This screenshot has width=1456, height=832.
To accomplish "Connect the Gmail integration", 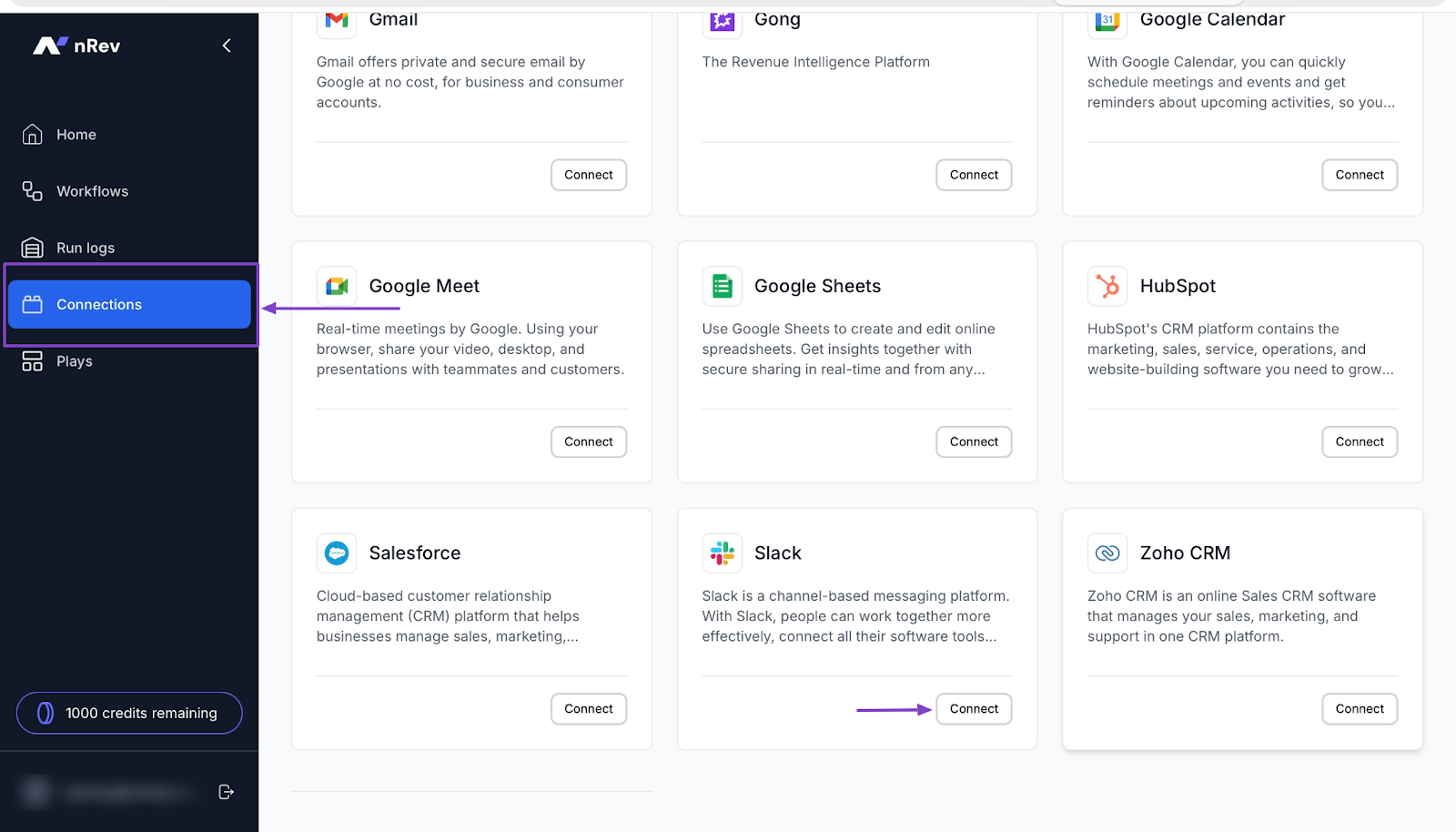I will (588, 174).
